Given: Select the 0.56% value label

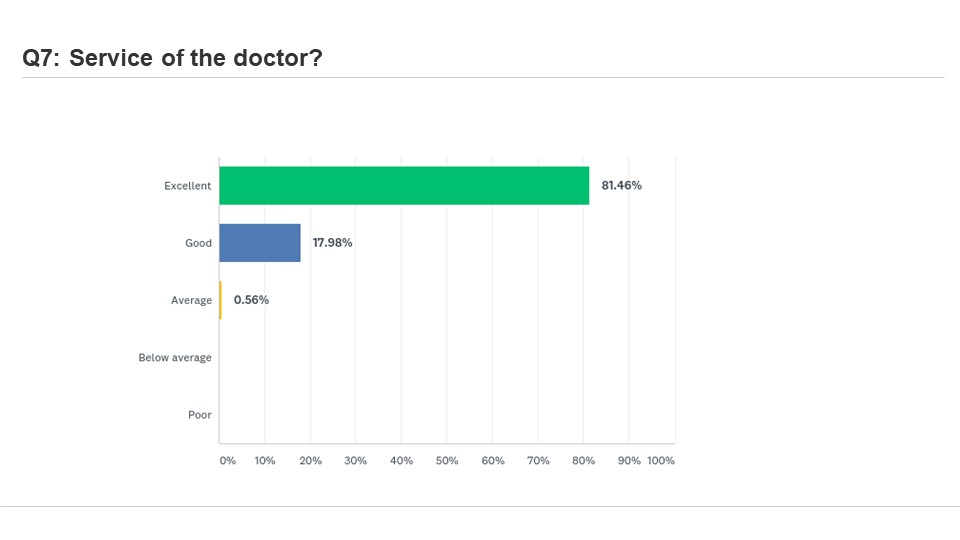Looking at the screenshot, I should click(x=251, y=300).
